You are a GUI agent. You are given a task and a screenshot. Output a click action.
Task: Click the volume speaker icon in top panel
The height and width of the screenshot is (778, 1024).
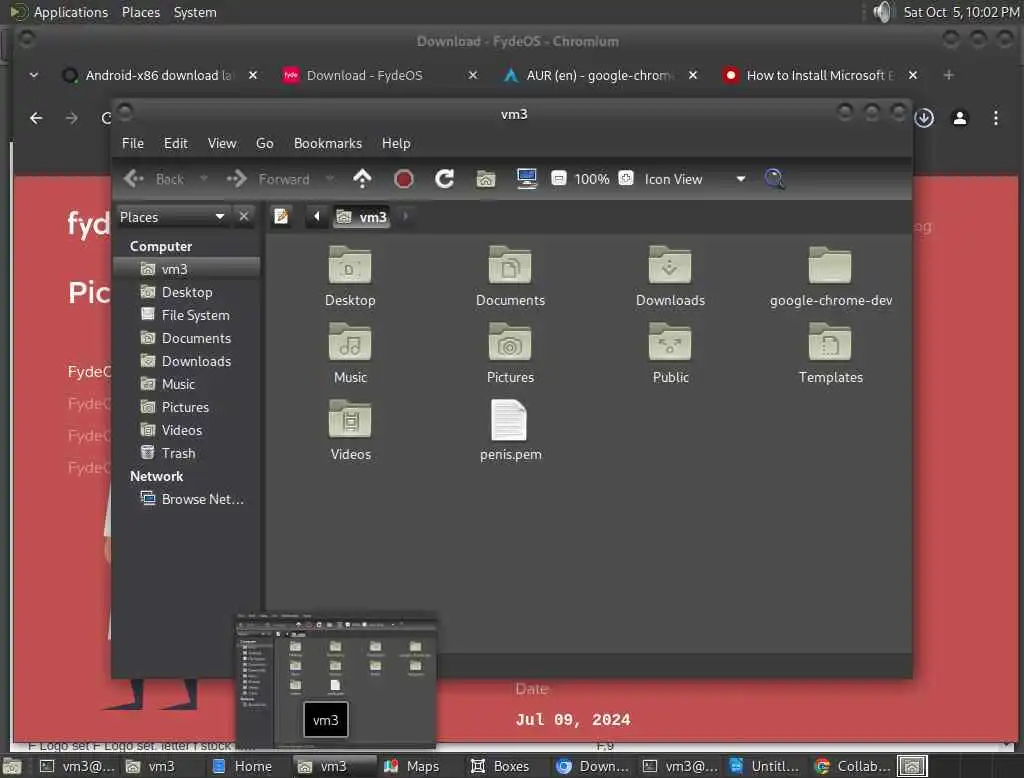point(882,12)
